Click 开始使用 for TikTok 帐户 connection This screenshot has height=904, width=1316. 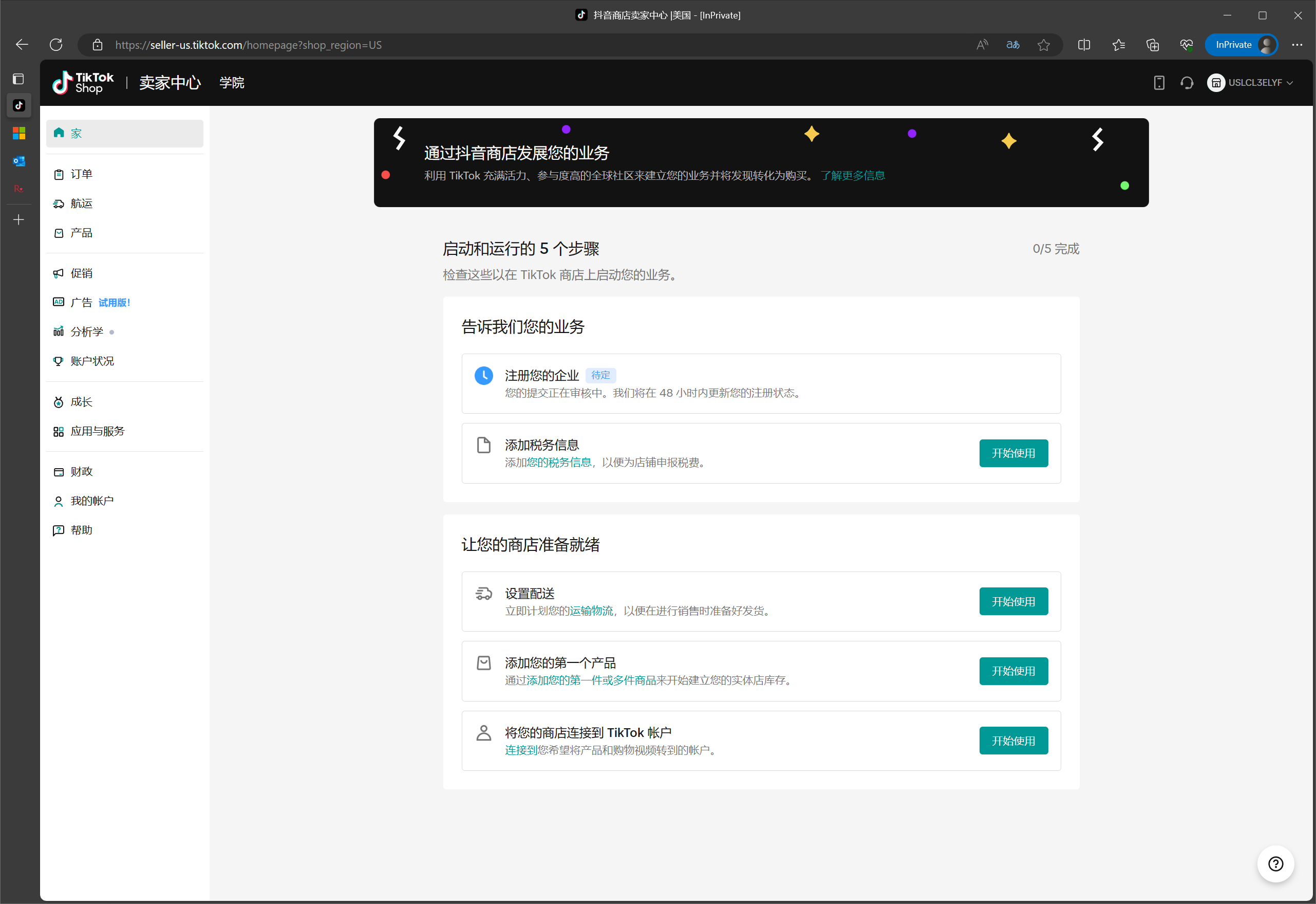pos(1013,741)
